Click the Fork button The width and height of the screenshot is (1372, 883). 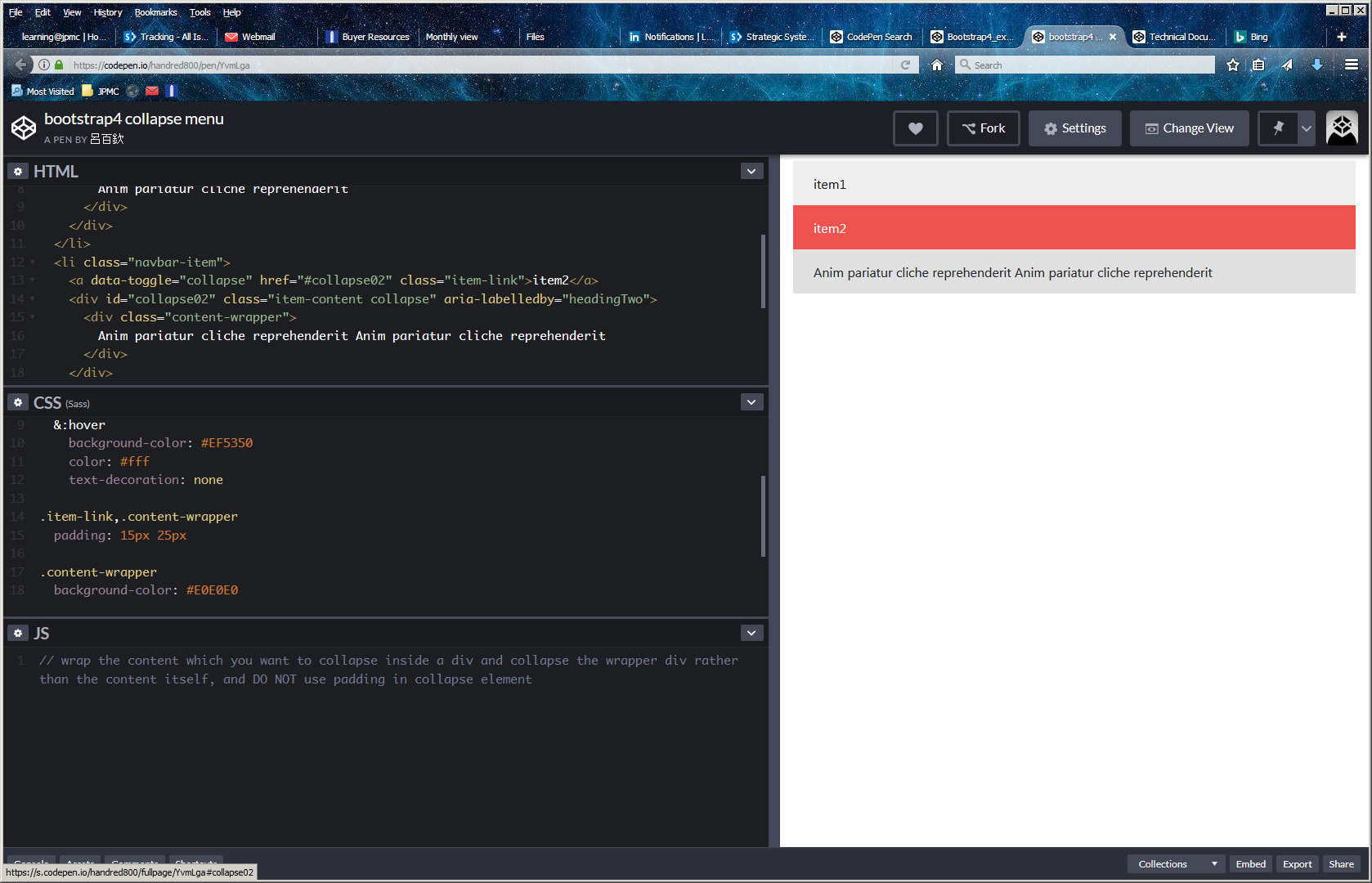tap(983, 128)
